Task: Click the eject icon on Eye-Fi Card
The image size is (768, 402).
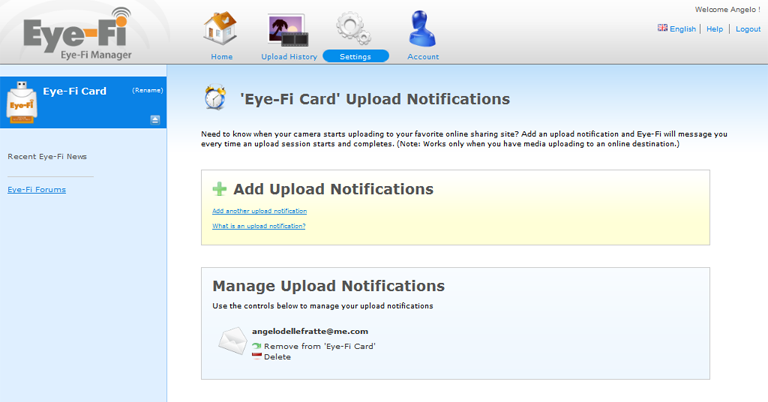Action: click(155, 119)
